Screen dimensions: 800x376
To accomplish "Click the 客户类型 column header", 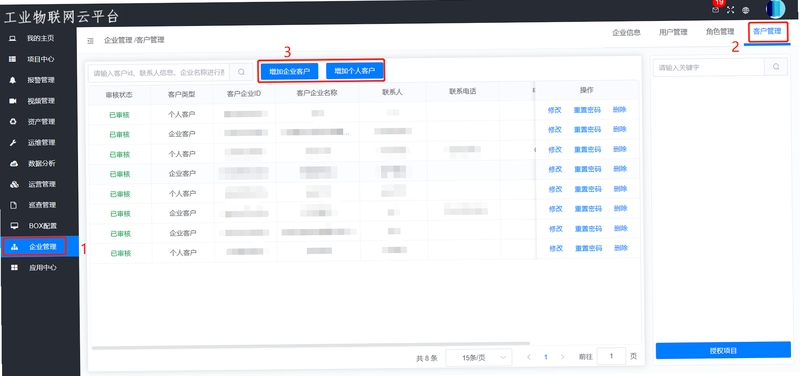I will pos(182,95).
